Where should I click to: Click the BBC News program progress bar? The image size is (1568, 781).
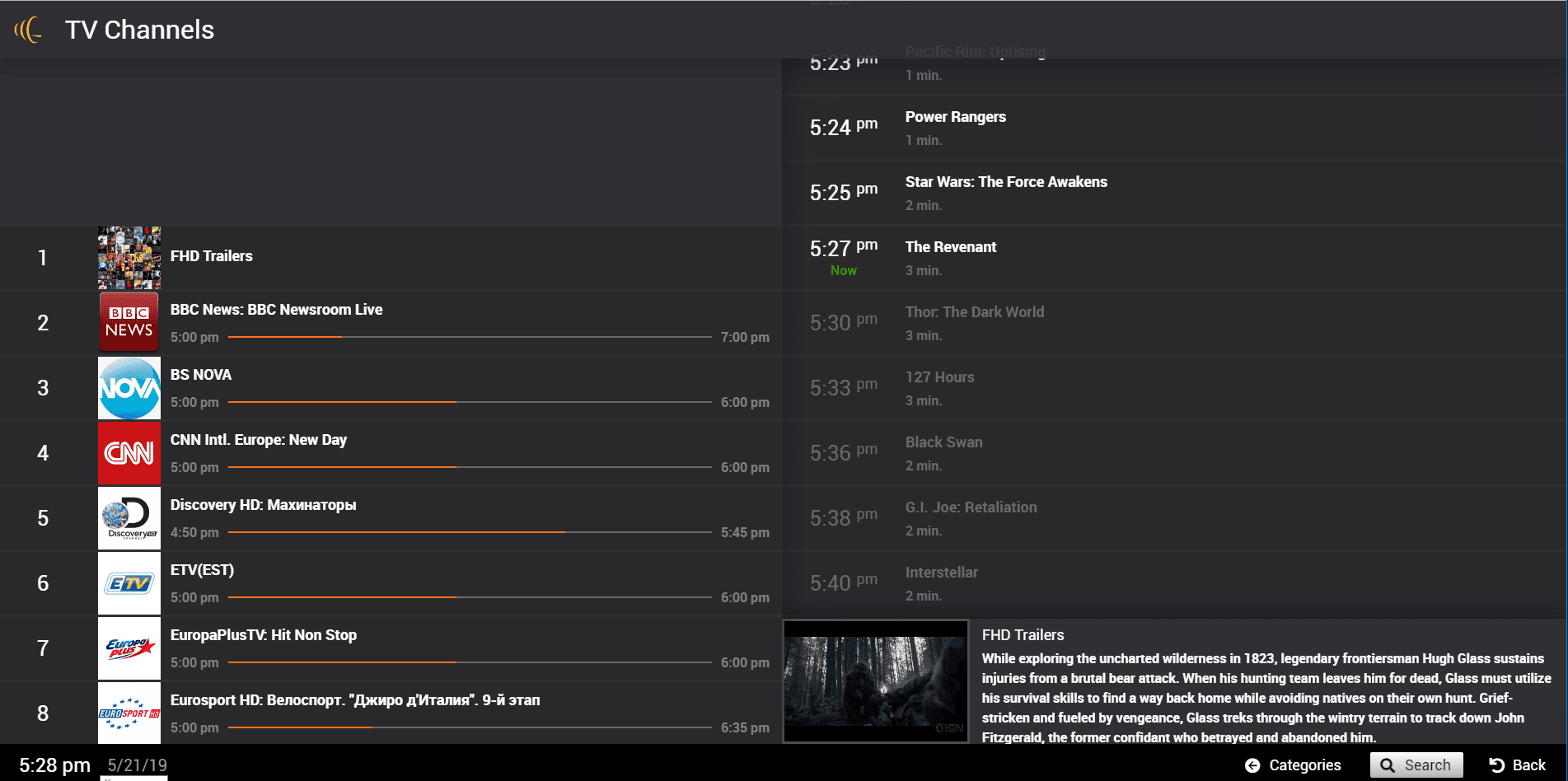tap(470, 337)
